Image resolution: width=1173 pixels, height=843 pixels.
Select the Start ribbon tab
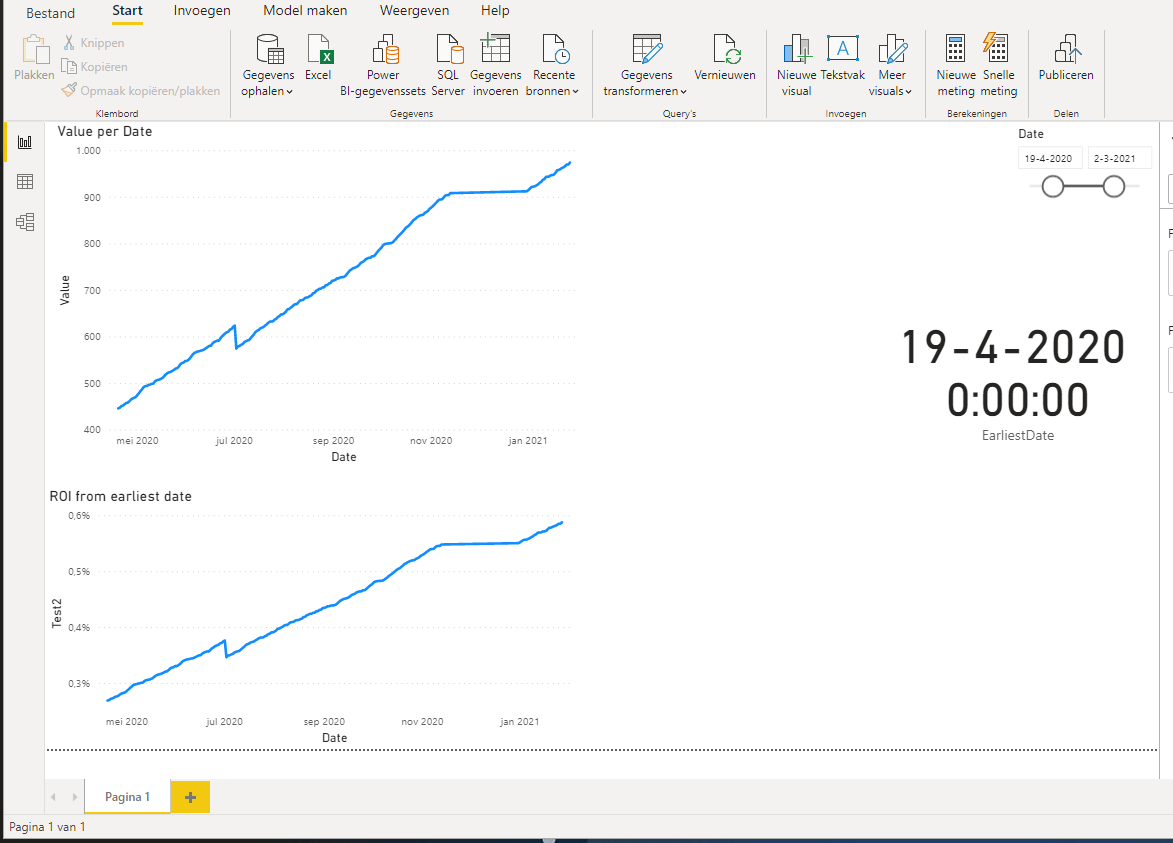(127, 10)
